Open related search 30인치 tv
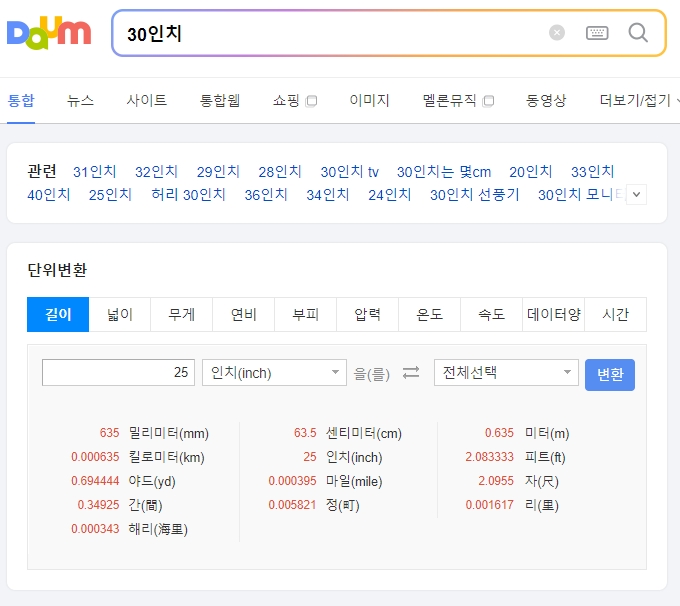The image size is (680, 606). [350, 172]
